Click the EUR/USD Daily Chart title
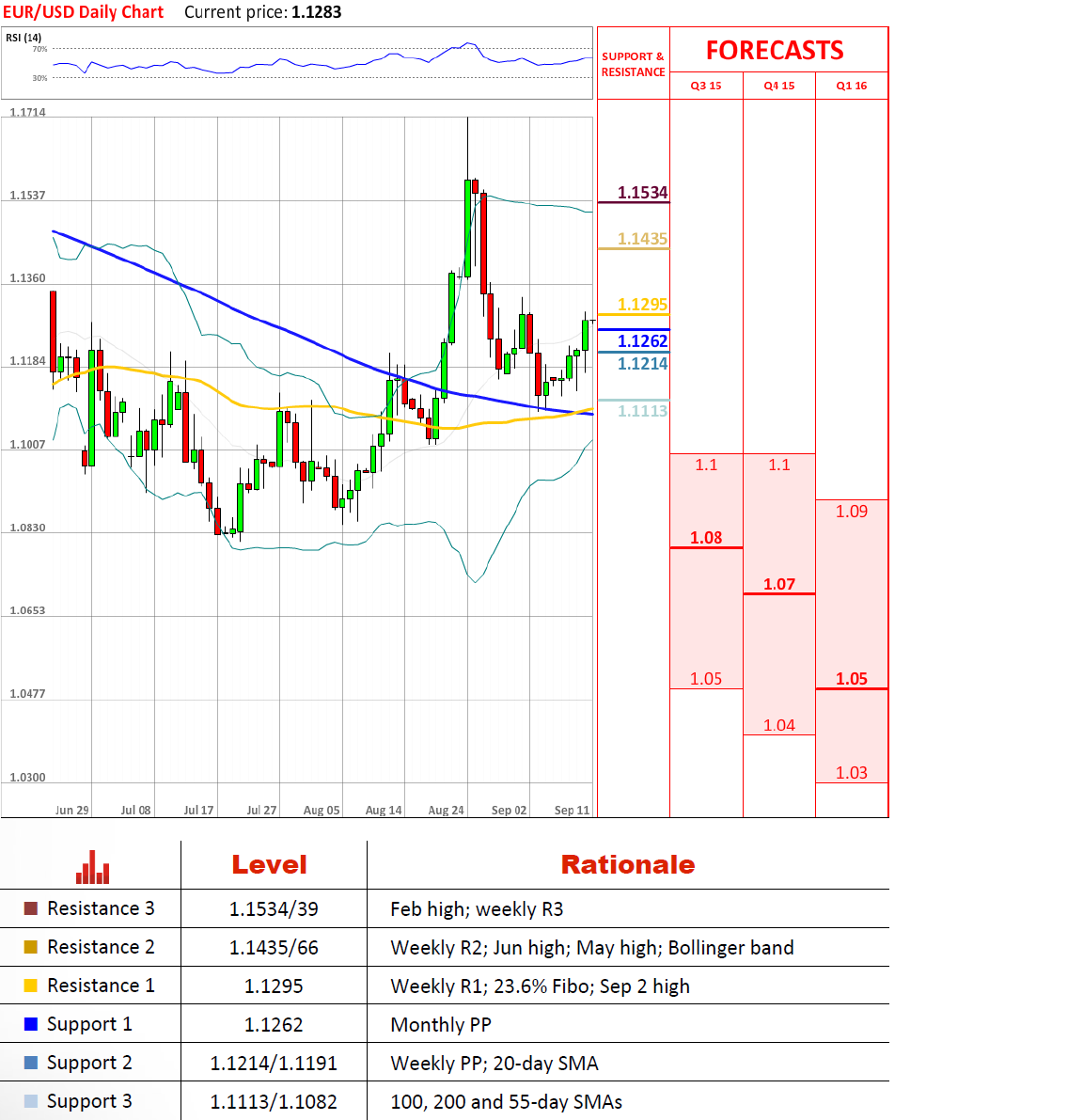The width and height of the screenshot is (1083, 1120). [84, 12]
